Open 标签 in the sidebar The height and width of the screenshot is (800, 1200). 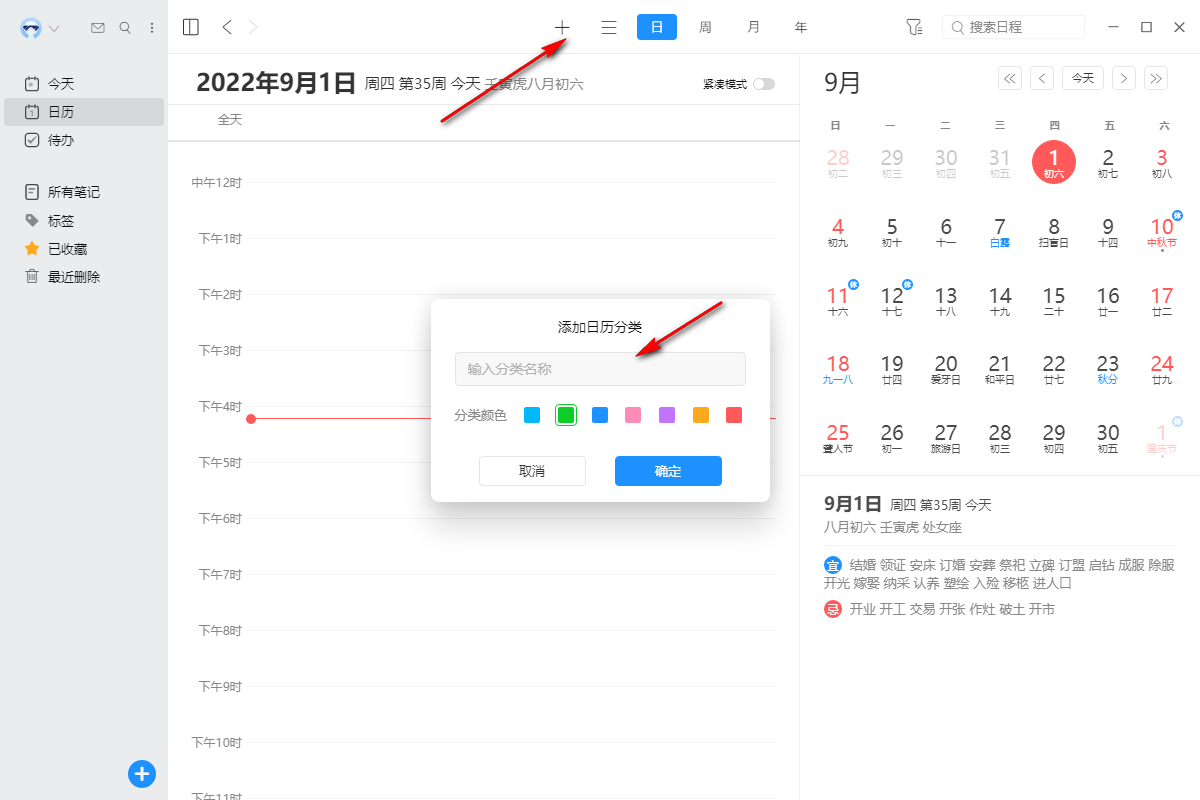tap(84, 220)
